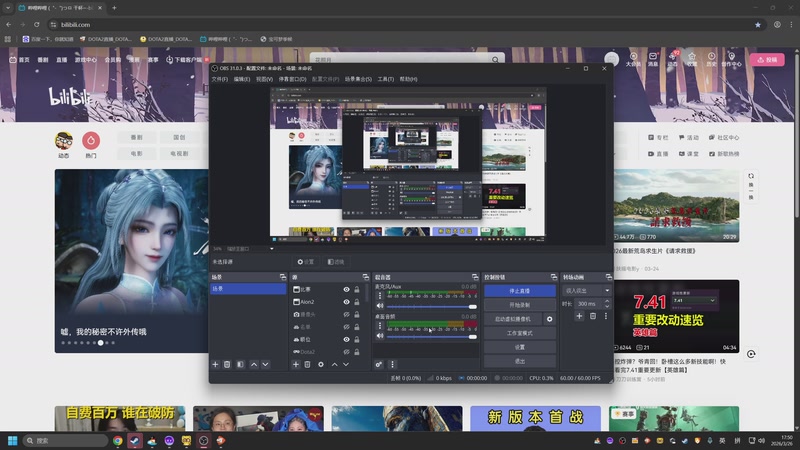
Task: Open virtual camera settings gear icon
Action: coord(549,319)
